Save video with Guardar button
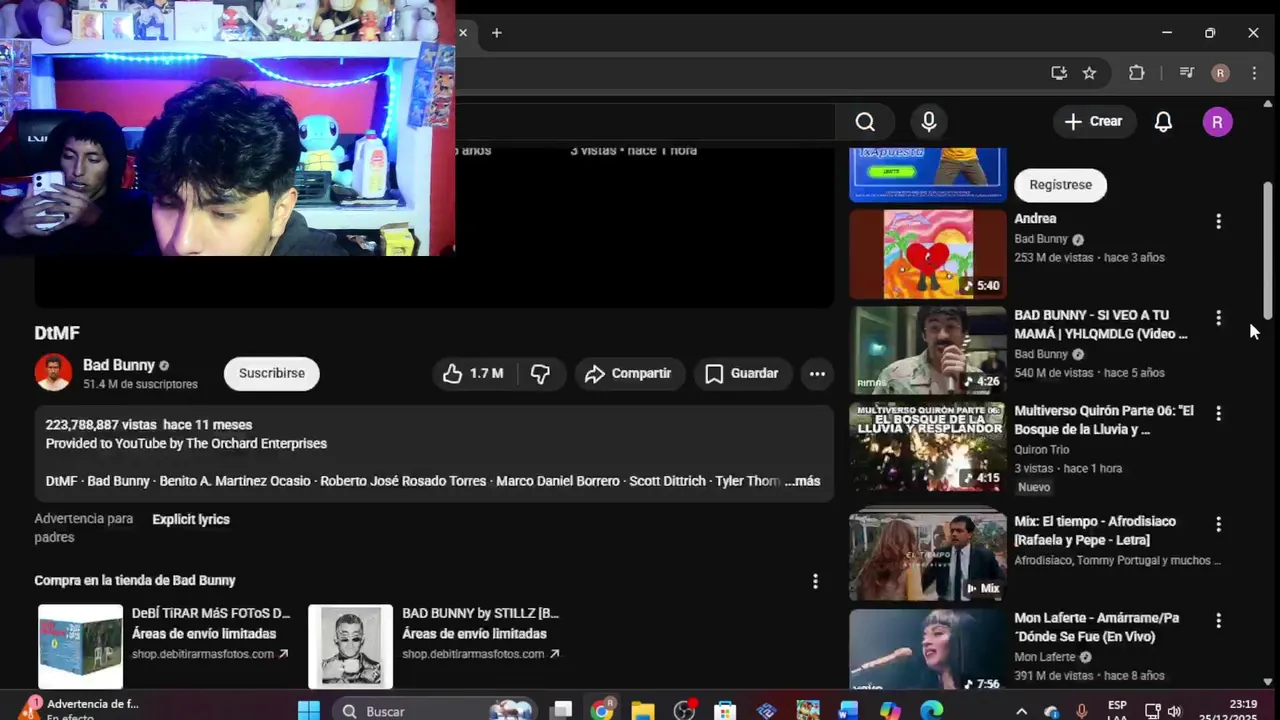This screenshot has width=1280, height=720. (742, 374)
